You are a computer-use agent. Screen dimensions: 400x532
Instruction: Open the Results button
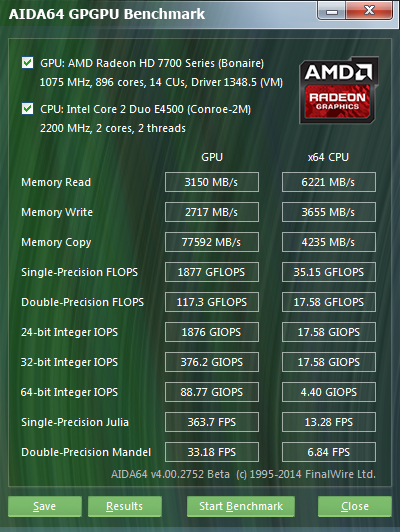pos(125,506)
